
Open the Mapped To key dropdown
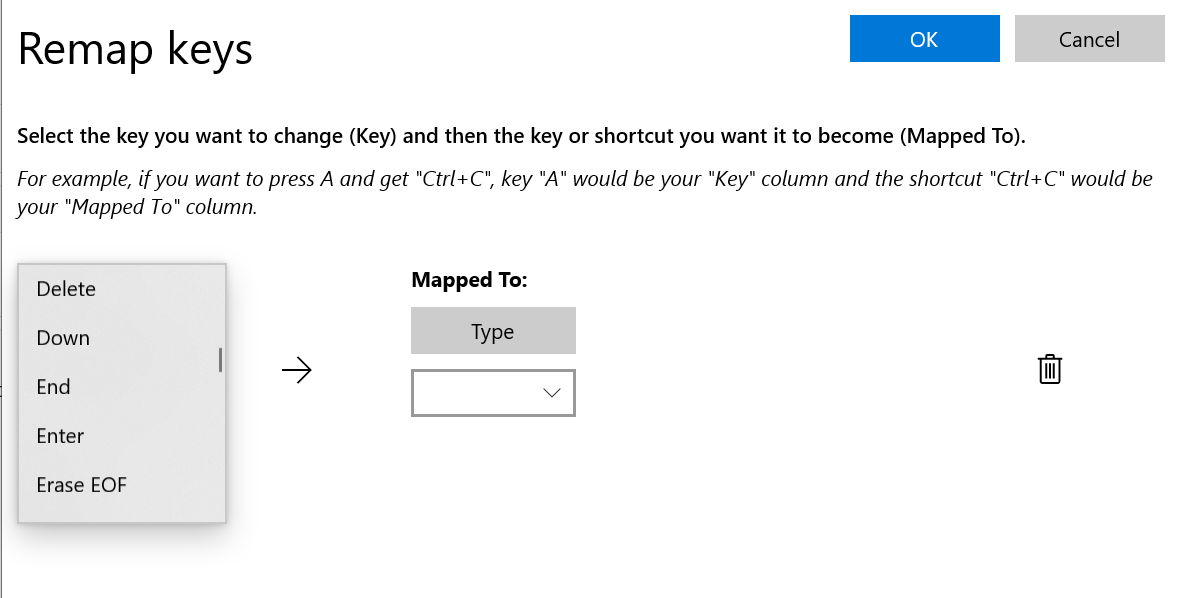click(x=493, y=392)
